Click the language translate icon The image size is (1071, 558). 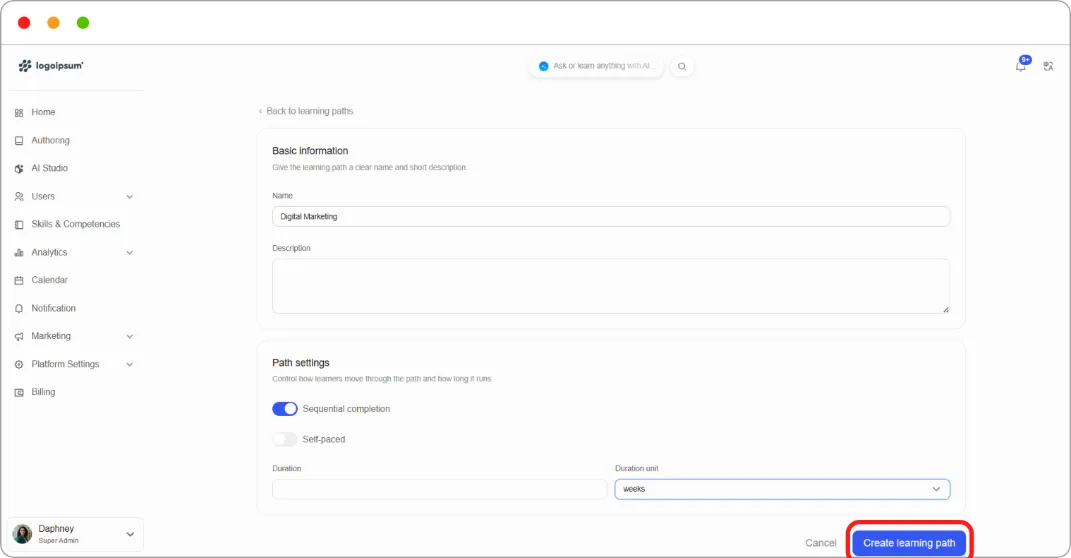1048,66
